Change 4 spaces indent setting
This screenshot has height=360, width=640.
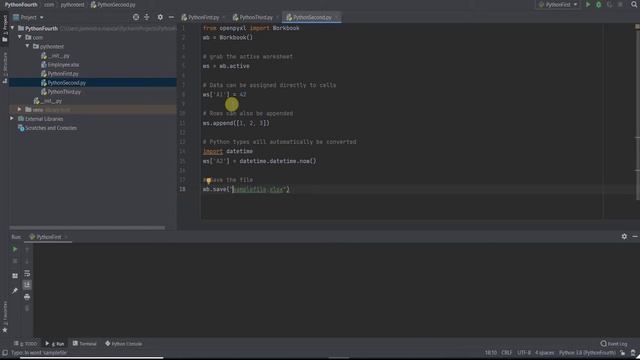click(544, 353)
